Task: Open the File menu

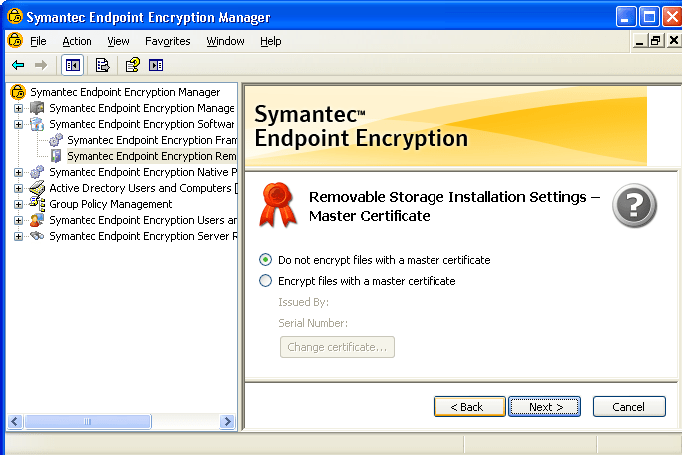Action: point(38,41)
